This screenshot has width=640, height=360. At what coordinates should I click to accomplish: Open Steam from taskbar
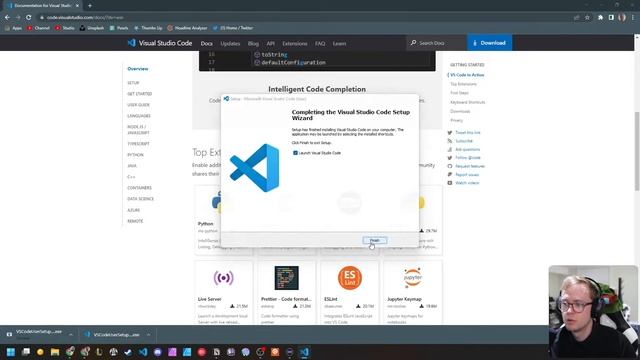pyautogui.click(x=128, y=352)
